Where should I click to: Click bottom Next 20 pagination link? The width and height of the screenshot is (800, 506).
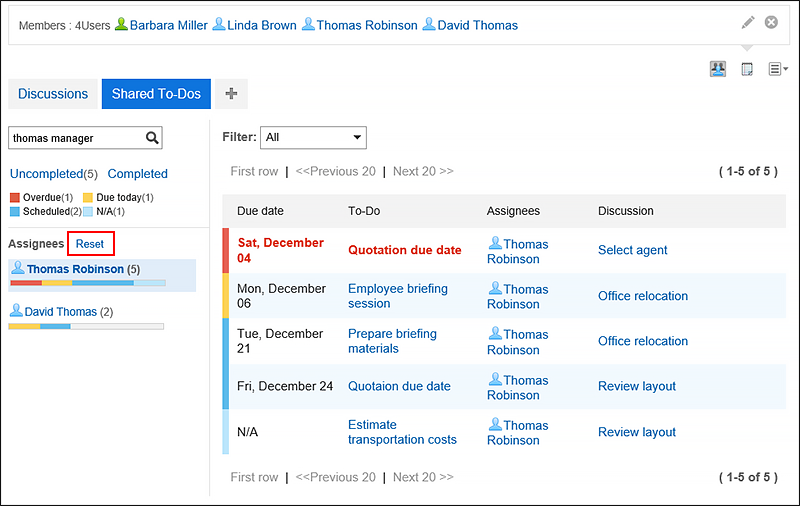click(x=423, y=477)
